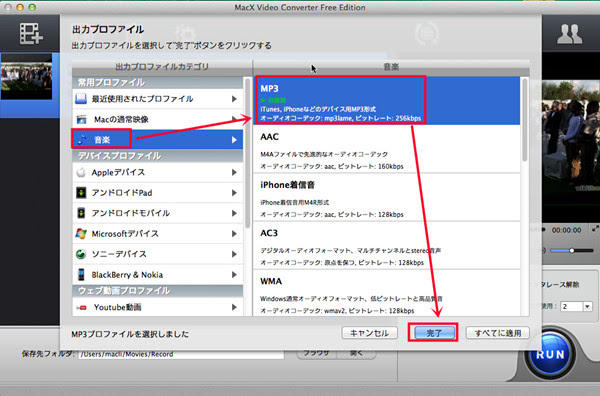600x396 pixels.
Task: Expand the BlackBerry & Nokia arrow
Action: pos(234,275)
